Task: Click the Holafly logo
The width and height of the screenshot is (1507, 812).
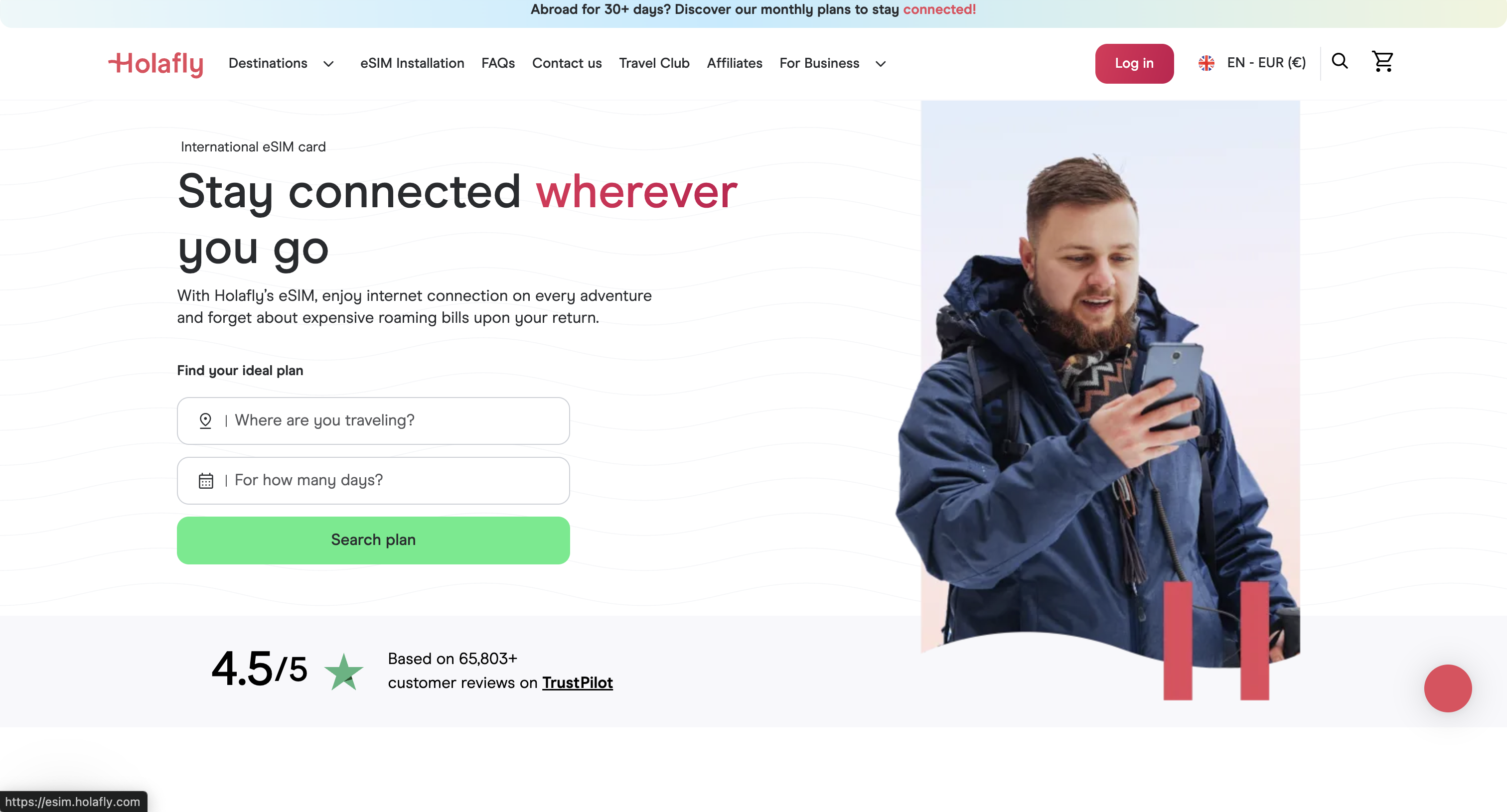Action: pyautogui.click(x=155, y=64)
